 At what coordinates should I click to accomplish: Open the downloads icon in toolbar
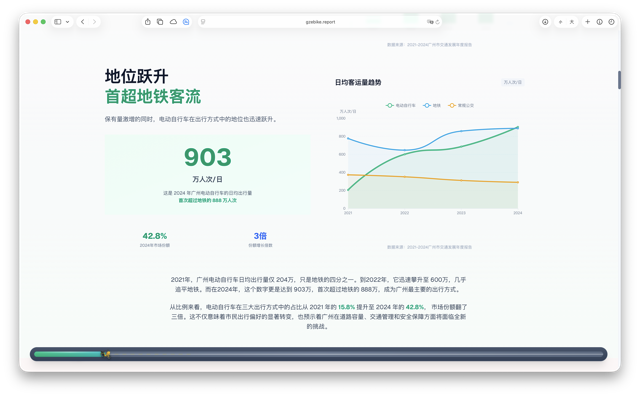(x=545, y=22)
